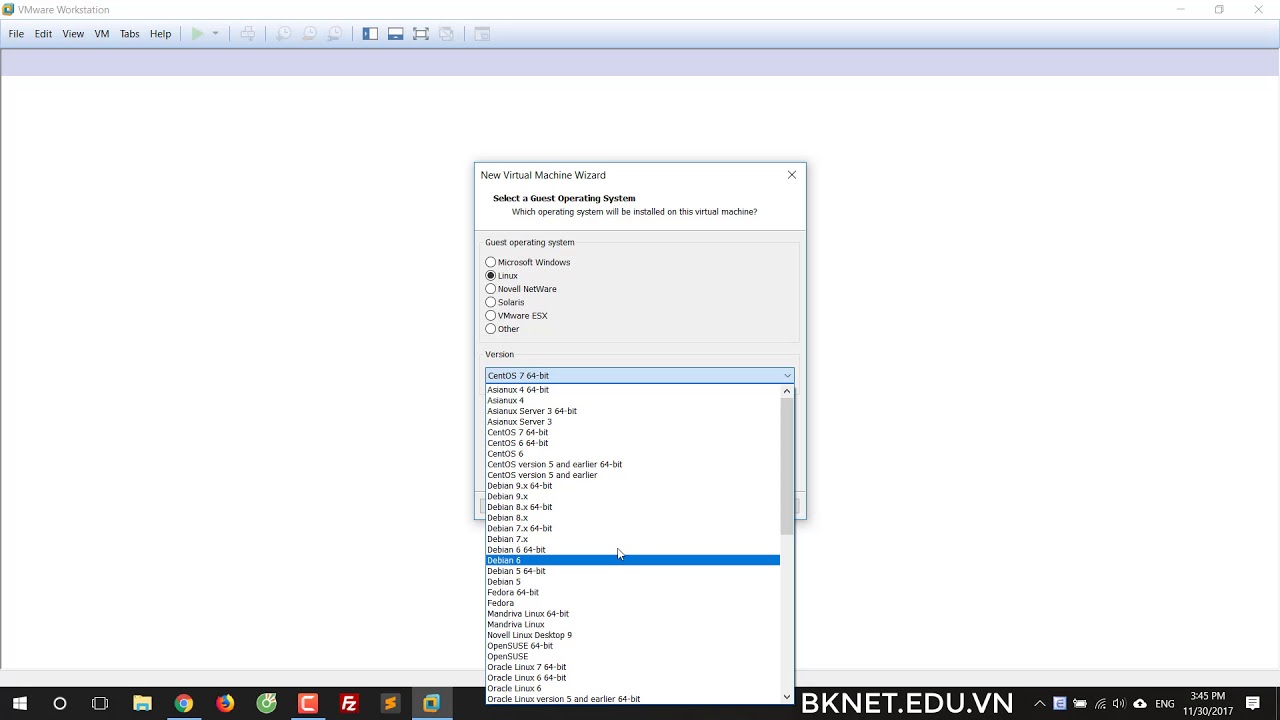1280x720 pixels.
Task: Open the Windows Start menu
Action: point(20,704)
